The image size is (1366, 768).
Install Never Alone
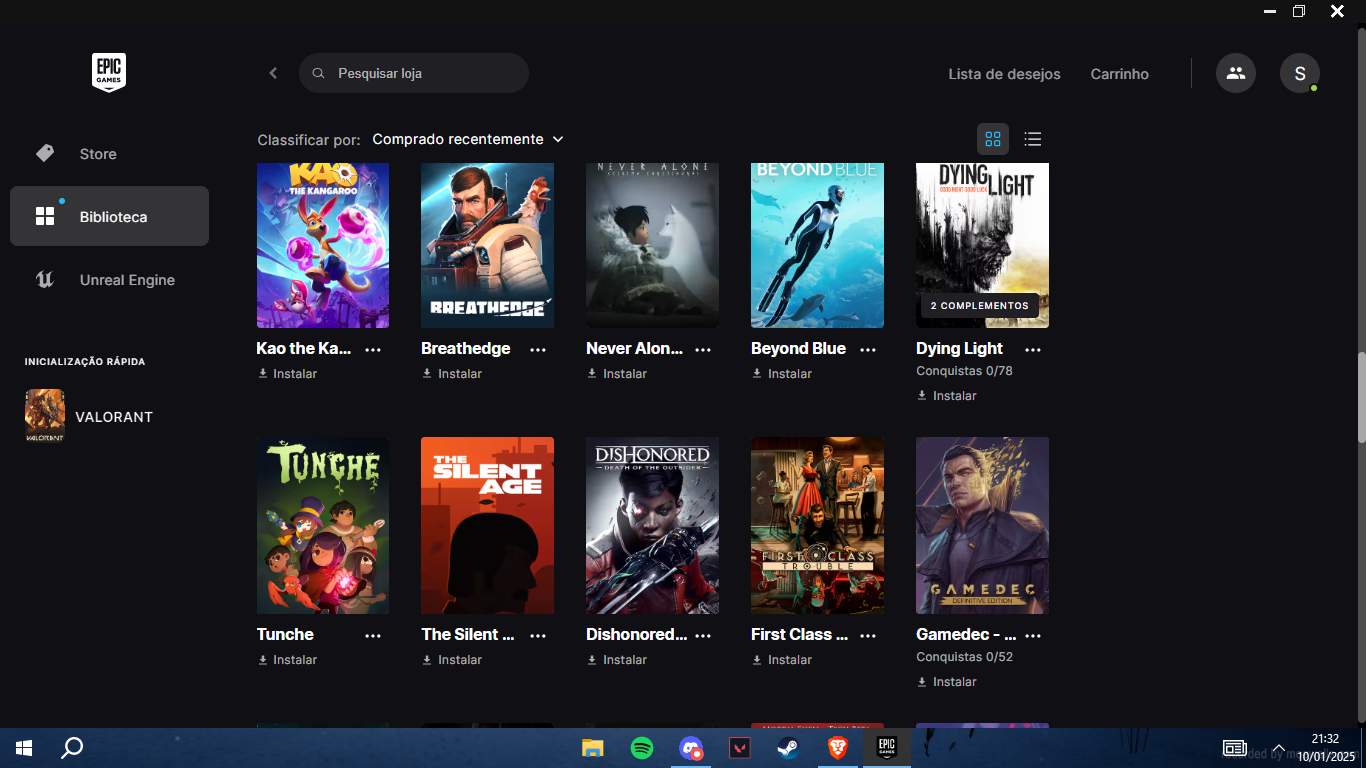click(617, 374)
